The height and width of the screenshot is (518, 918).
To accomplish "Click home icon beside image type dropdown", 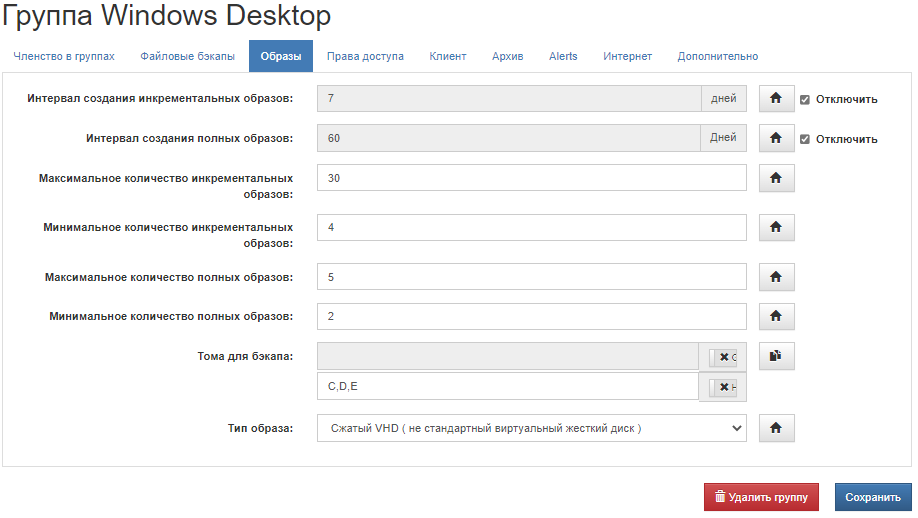I will tap(776, 428).
